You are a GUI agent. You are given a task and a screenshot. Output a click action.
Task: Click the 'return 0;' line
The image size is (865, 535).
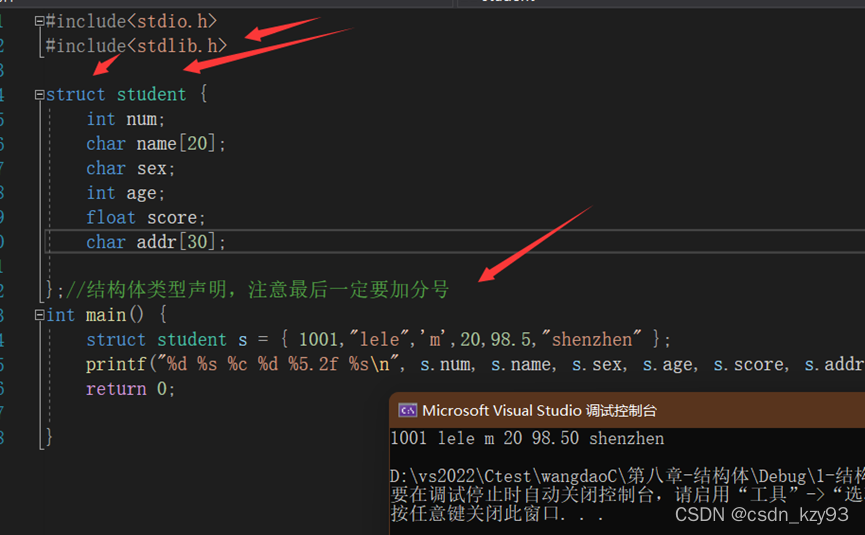(x=130, y=389)
